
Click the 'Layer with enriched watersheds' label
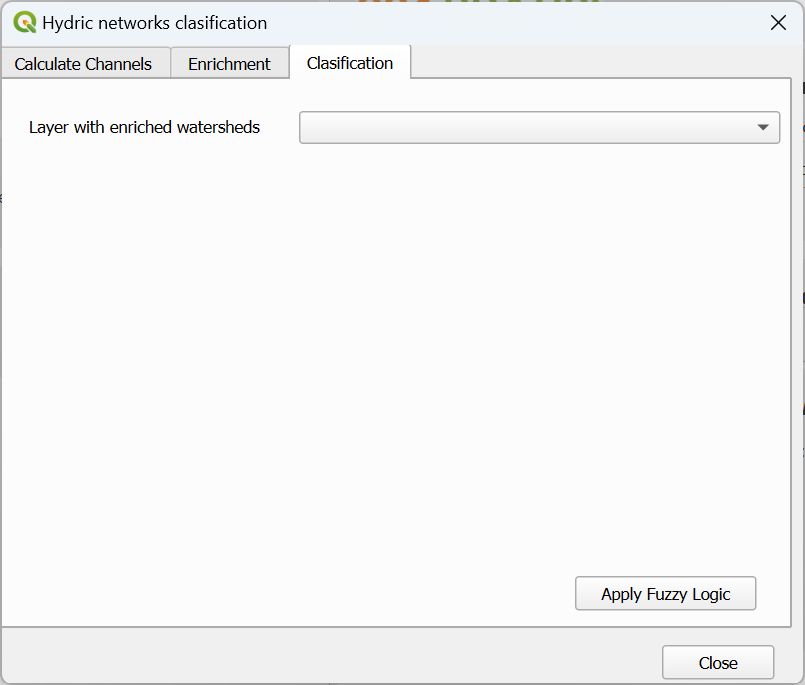(144, 127)
